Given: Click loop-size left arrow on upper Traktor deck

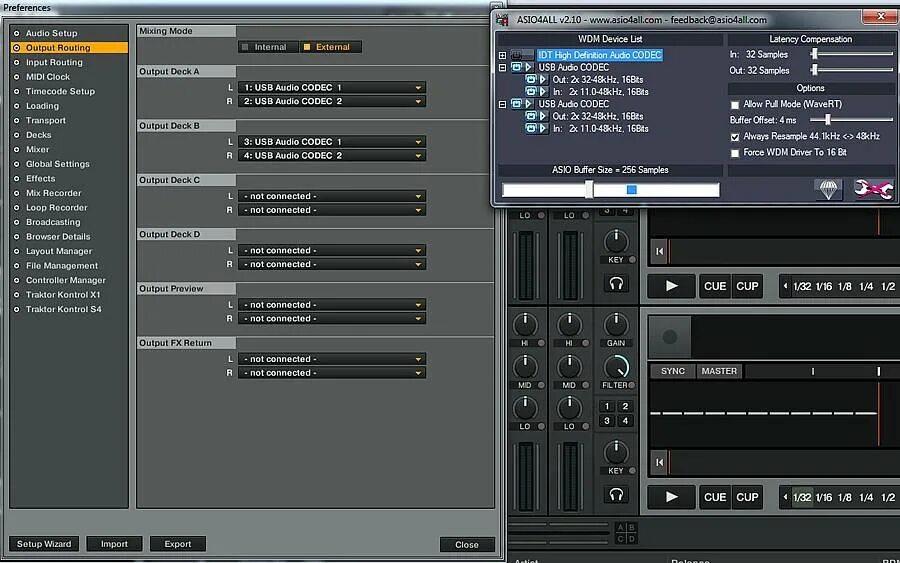Looking at the screenshot, I should pos(785,286).
